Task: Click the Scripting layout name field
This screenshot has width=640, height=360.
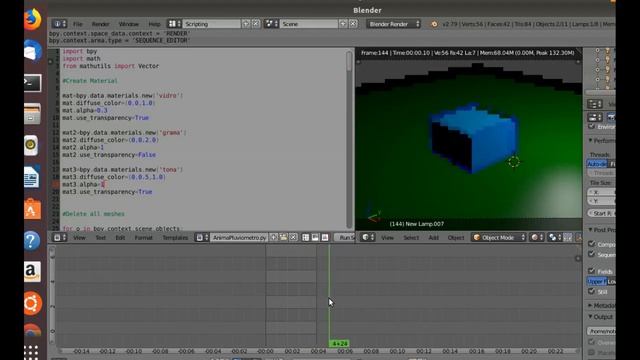Action: coord(211,24)
